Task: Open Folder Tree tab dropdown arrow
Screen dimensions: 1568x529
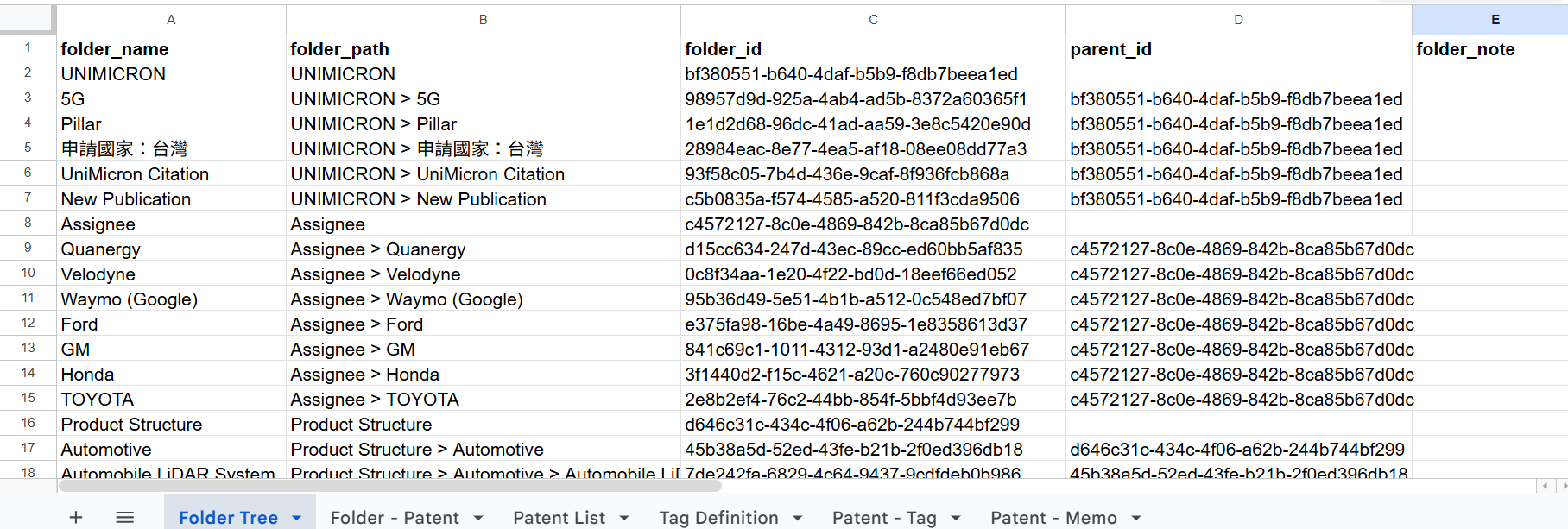Action: (x=297, y=518)
